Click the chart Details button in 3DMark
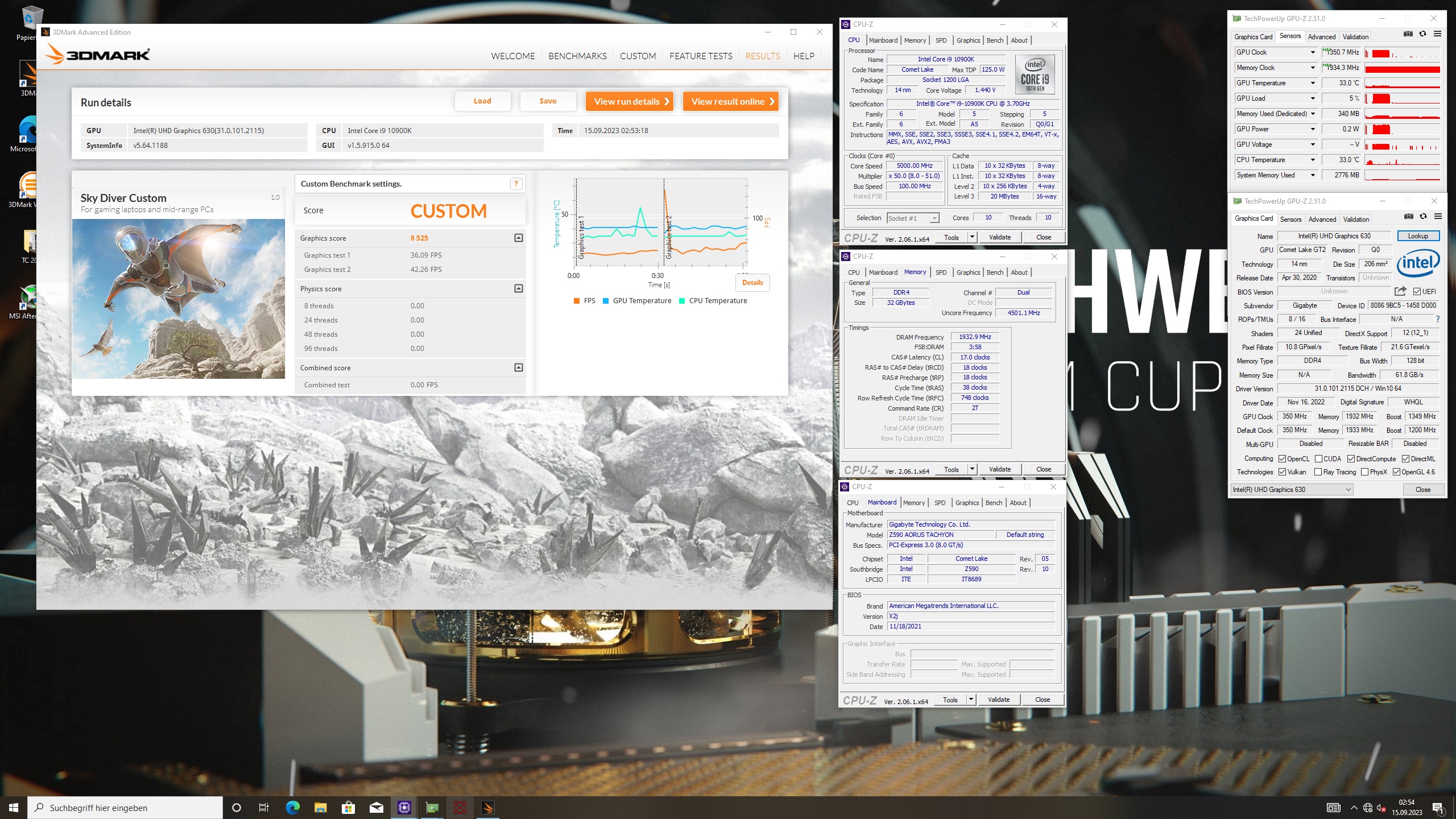This screenshot has width=1456, height=819. pos(752,283)
